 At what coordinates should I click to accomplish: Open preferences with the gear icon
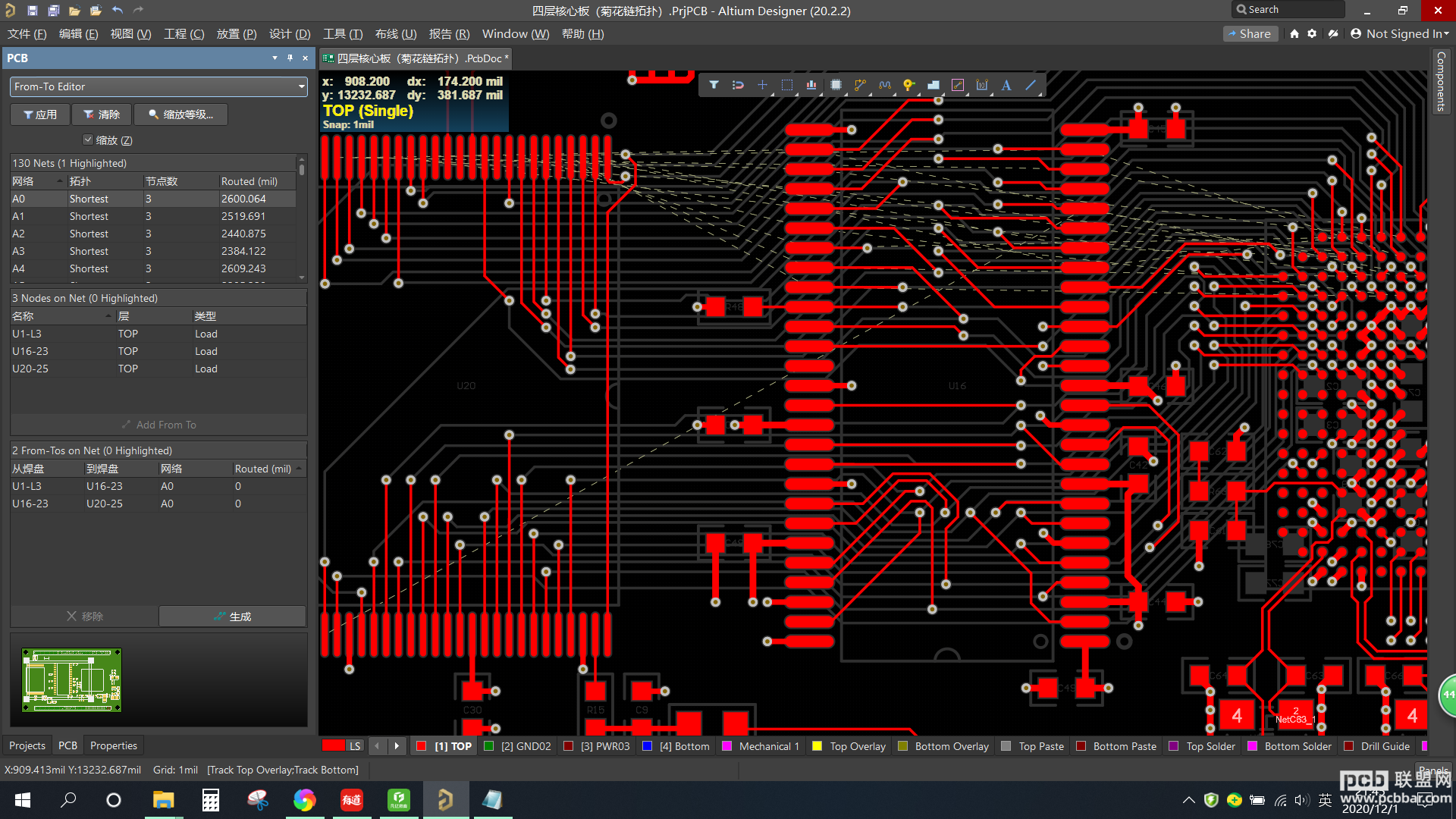coord(1312,33)
